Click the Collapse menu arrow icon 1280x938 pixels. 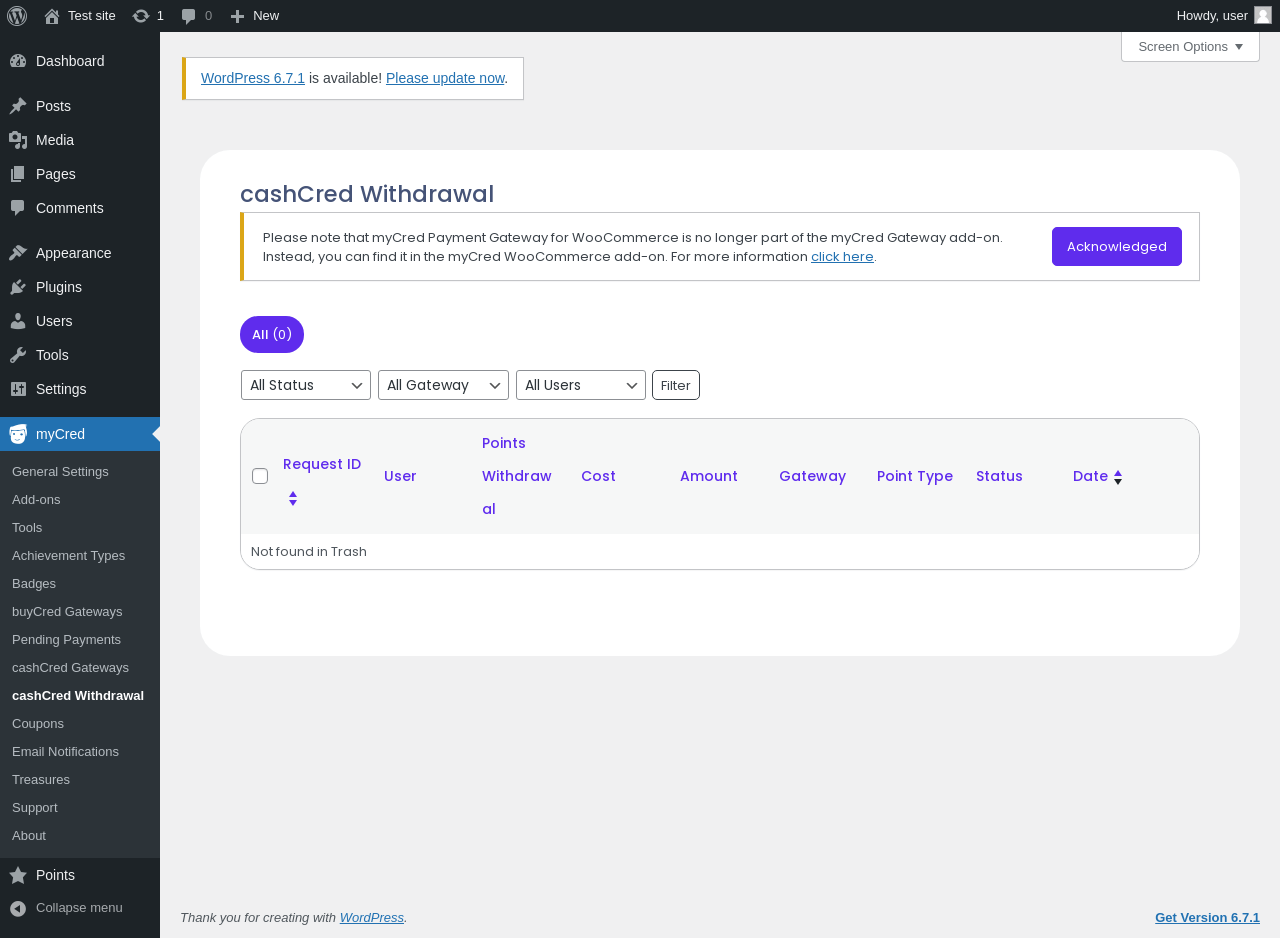18,908
